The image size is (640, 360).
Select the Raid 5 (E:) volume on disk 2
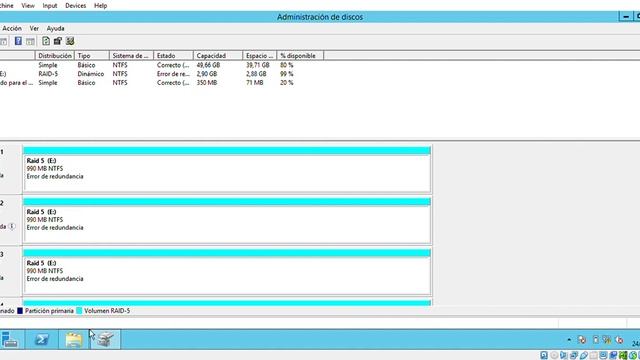pos(227,220)
